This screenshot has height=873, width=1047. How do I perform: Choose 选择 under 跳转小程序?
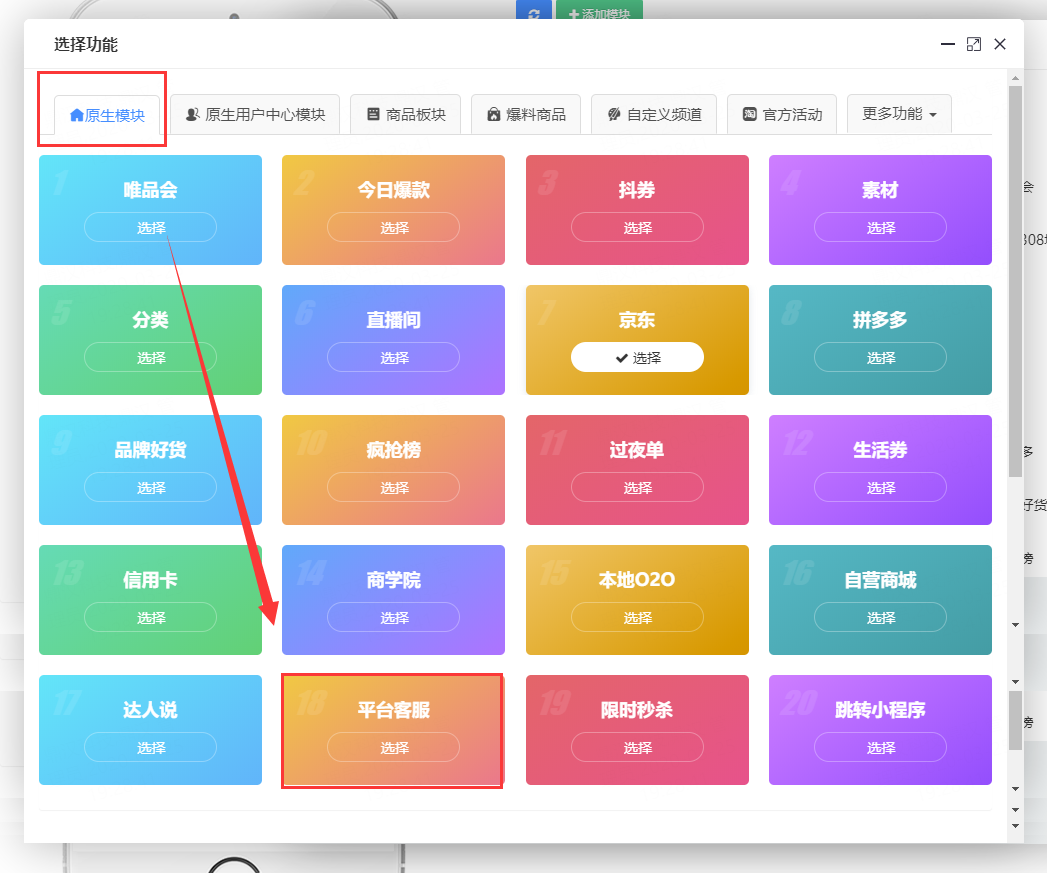click(x=880, y=747)
